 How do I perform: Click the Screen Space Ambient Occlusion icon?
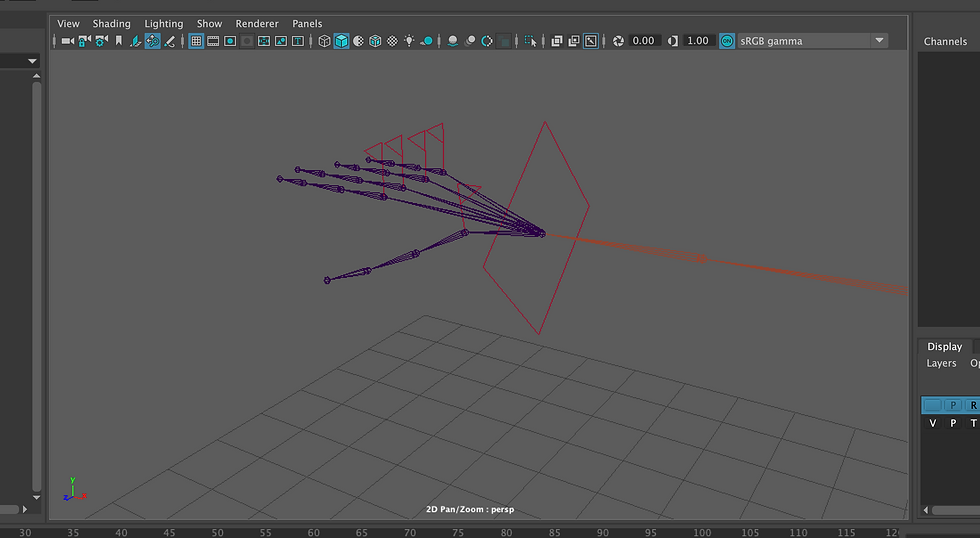[x=453, y=41]
